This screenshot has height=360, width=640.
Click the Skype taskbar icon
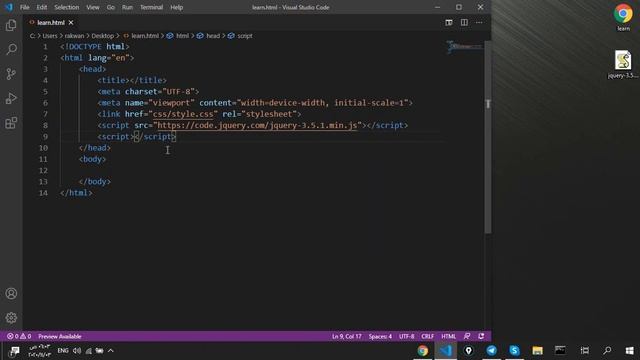[x=514, y=351]
